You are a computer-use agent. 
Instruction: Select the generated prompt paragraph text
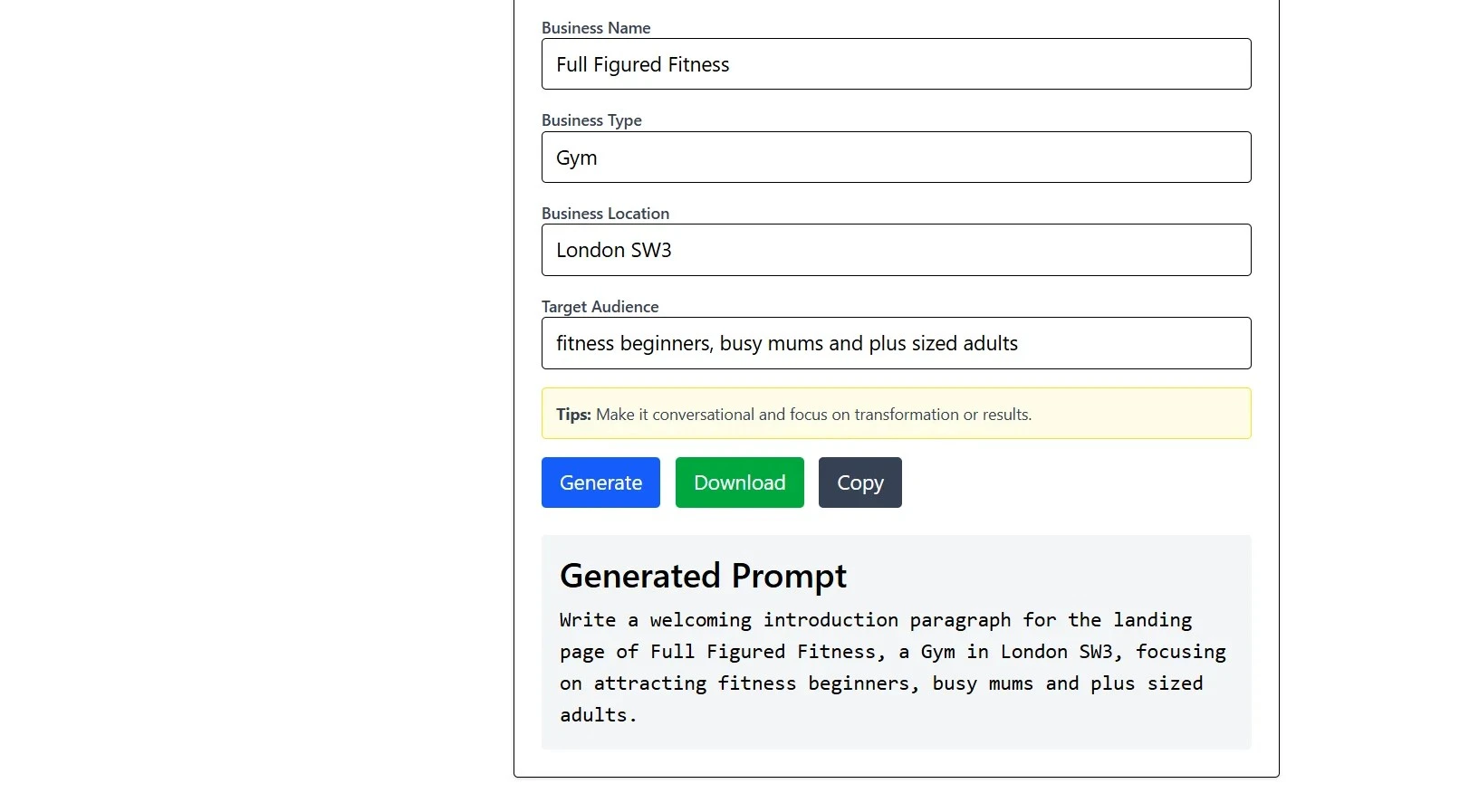[x=892, y=667]
